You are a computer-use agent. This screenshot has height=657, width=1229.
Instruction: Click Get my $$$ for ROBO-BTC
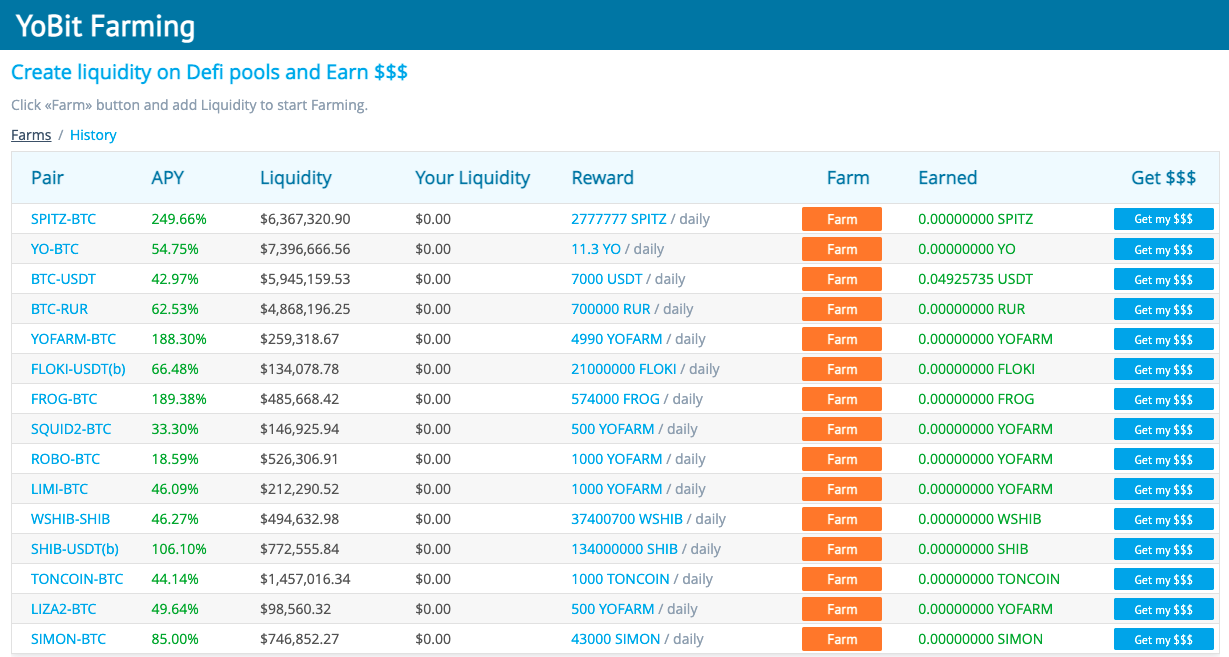[1164, 459]
